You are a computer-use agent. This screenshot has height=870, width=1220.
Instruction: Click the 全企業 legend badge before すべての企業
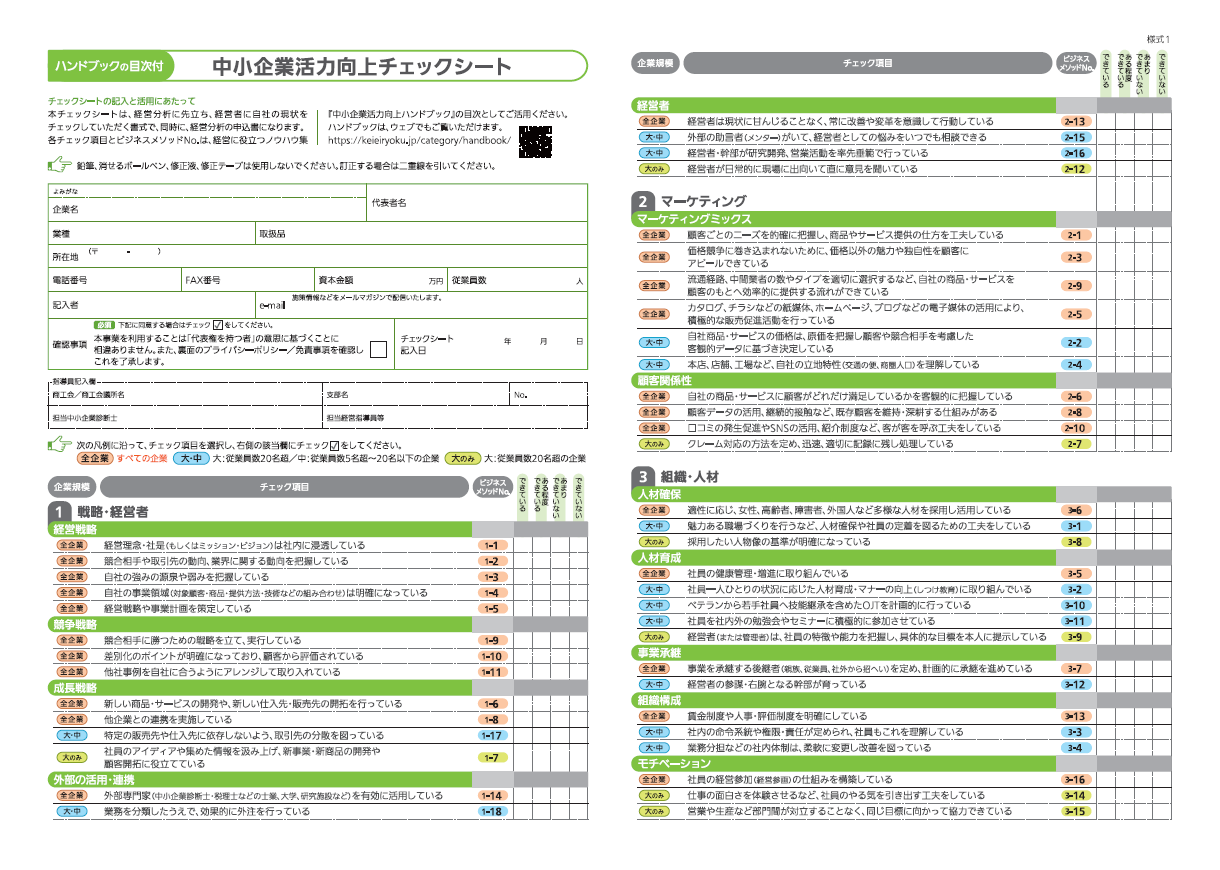coord(95,458)
